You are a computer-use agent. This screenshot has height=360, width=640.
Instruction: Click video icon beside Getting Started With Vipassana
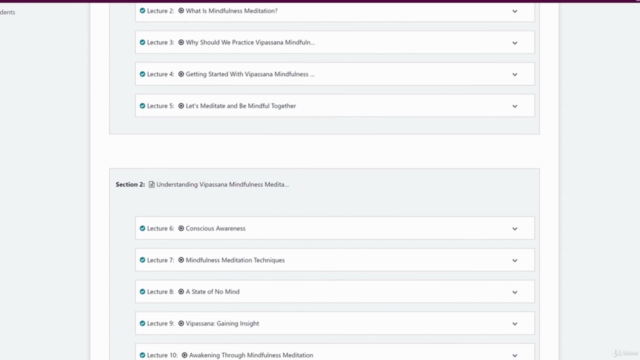(x=181, y=74)
